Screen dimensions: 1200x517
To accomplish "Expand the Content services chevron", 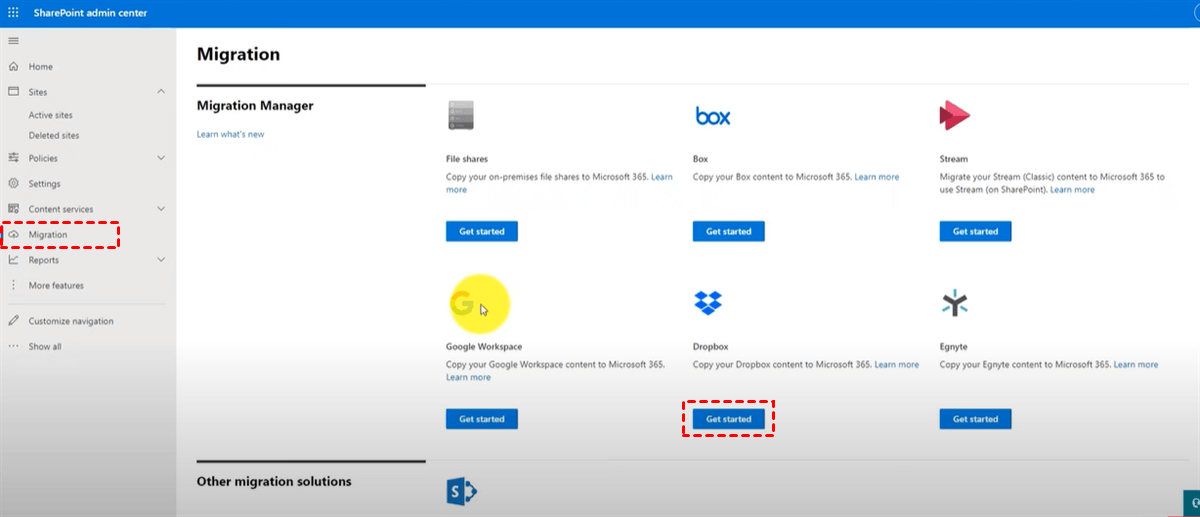I will coord(161,209).
